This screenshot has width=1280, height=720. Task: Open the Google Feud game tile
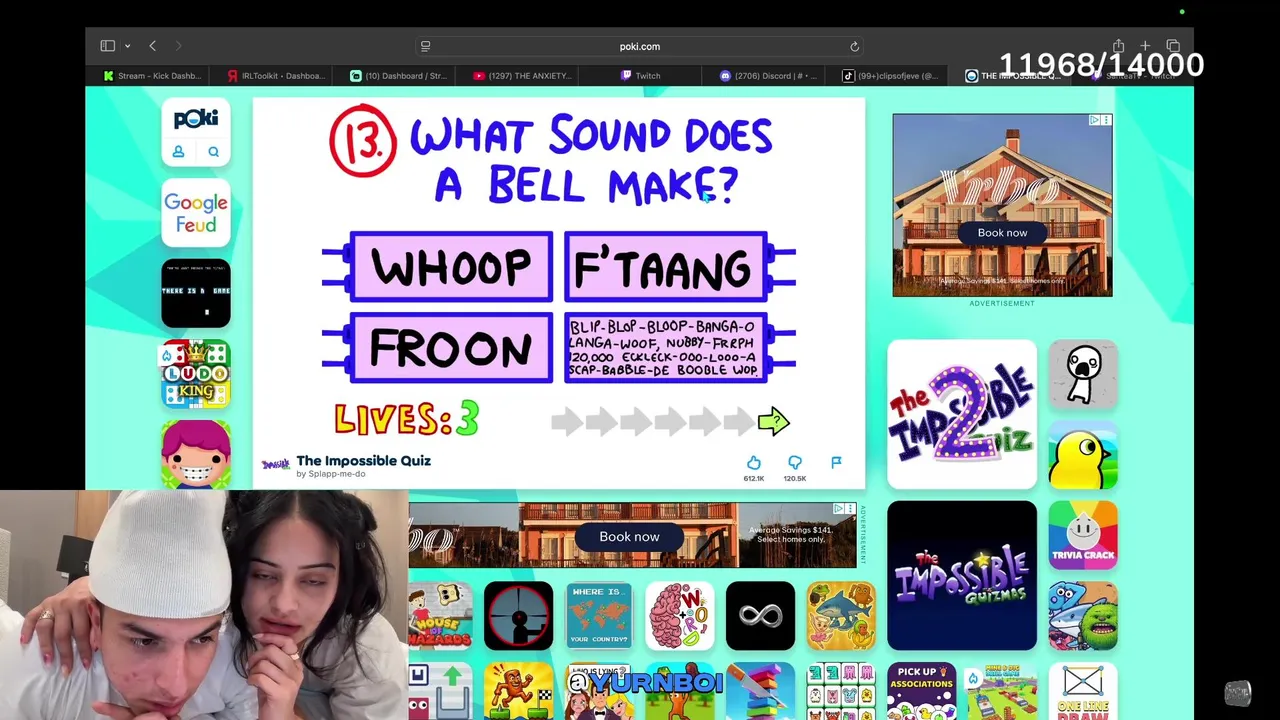[196, 213]
